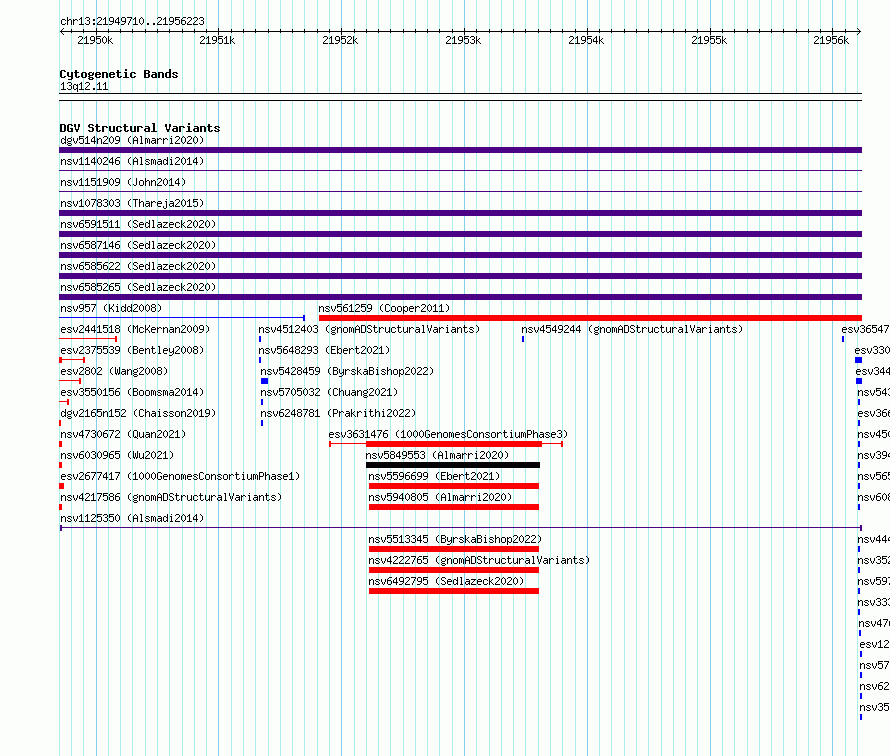Screen dimensions: 890x756
Task: Click the red bar of nsv561259
Action: tap(590, 318)
